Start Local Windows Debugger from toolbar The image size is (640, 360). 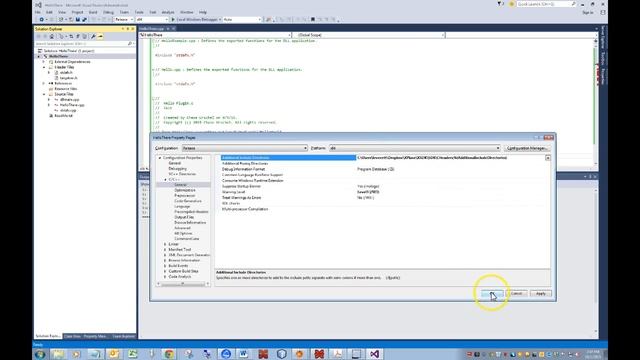[x=196, y=20]
